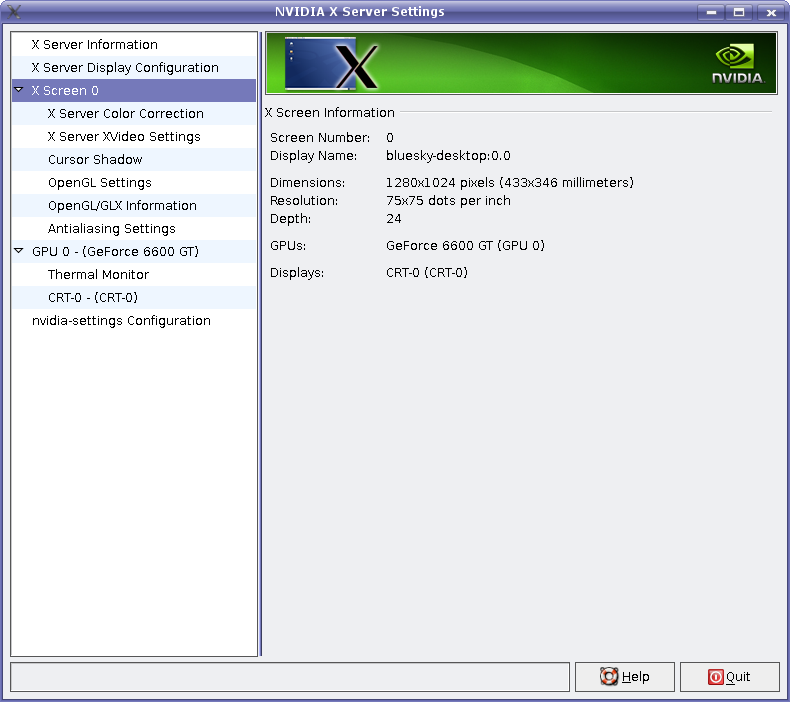Click the Help lifebuoy icon
Viewport: 790px width, 702px height.
(609, 676)
